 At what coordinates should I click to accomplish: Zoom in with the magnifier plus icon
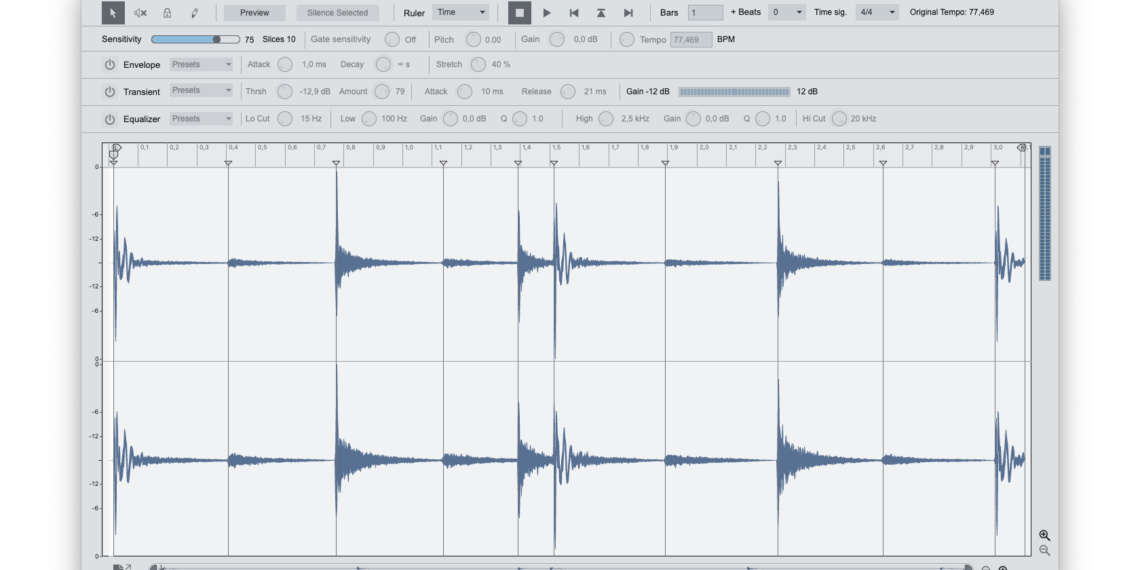1044,536
